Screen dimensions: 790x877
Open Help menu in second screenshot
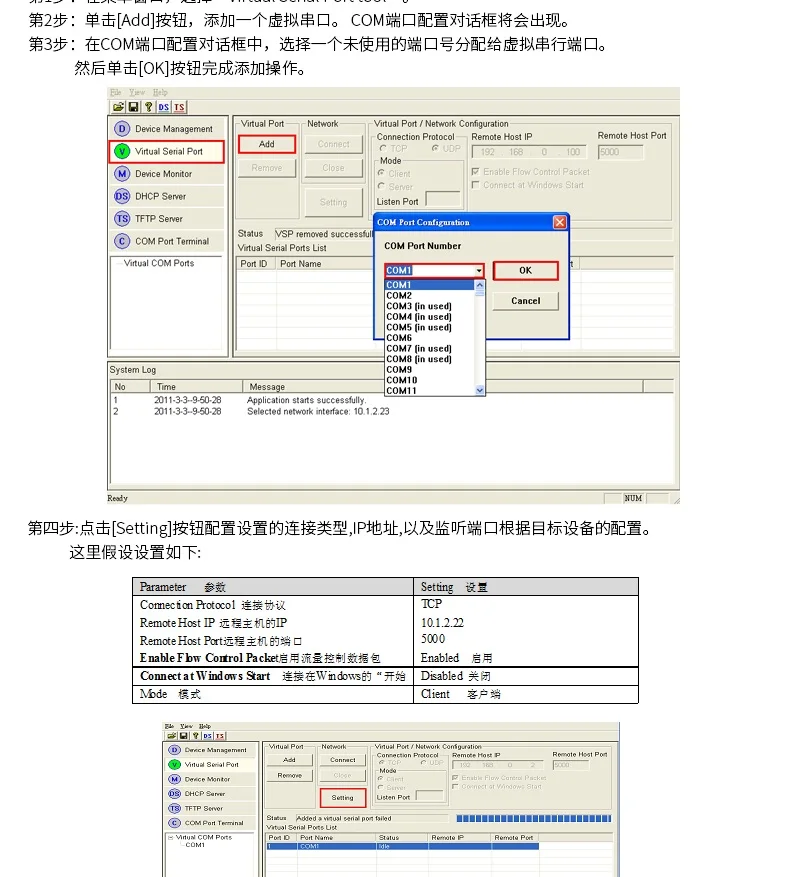point(205,726)
